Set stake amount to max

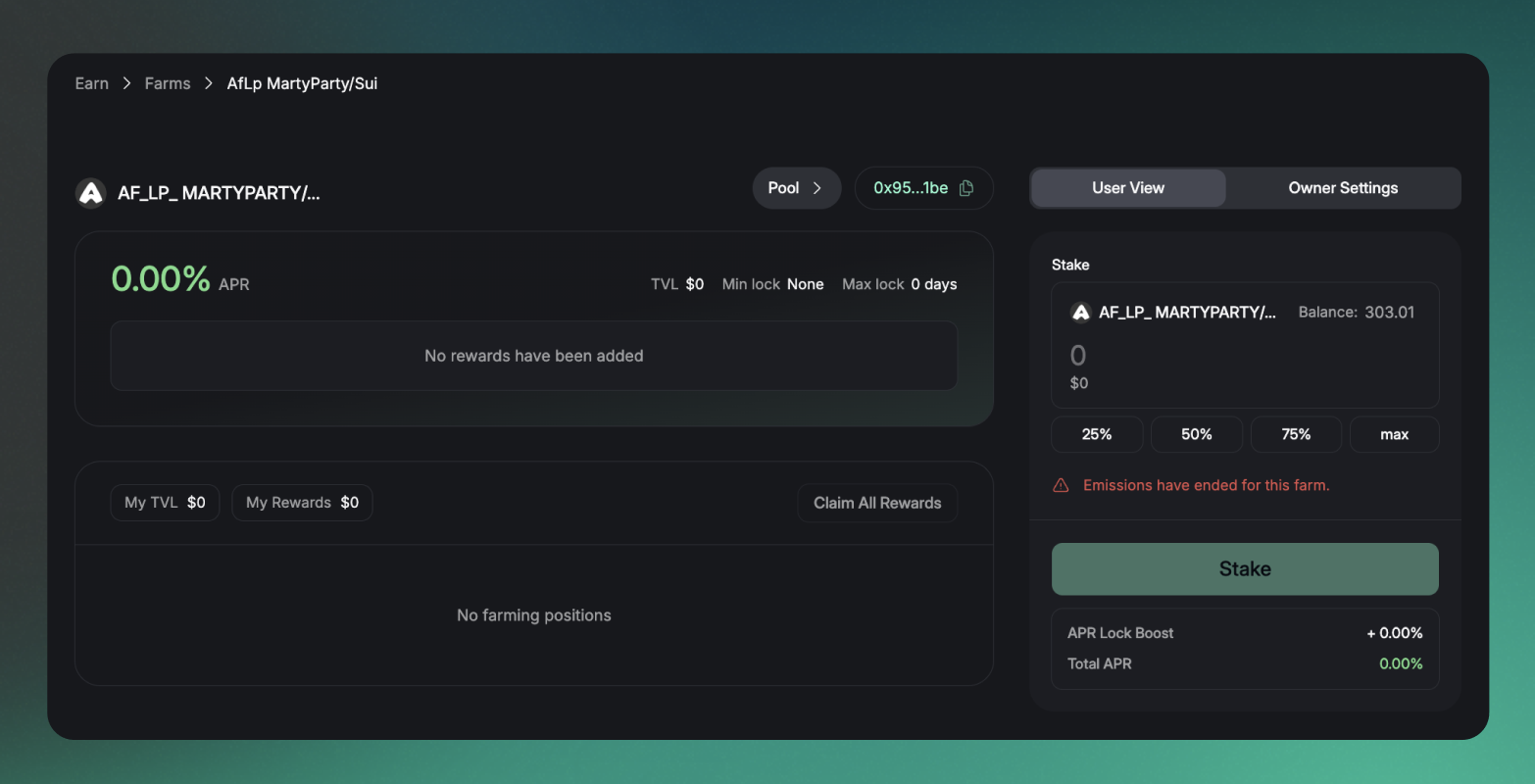point(1394,434)
